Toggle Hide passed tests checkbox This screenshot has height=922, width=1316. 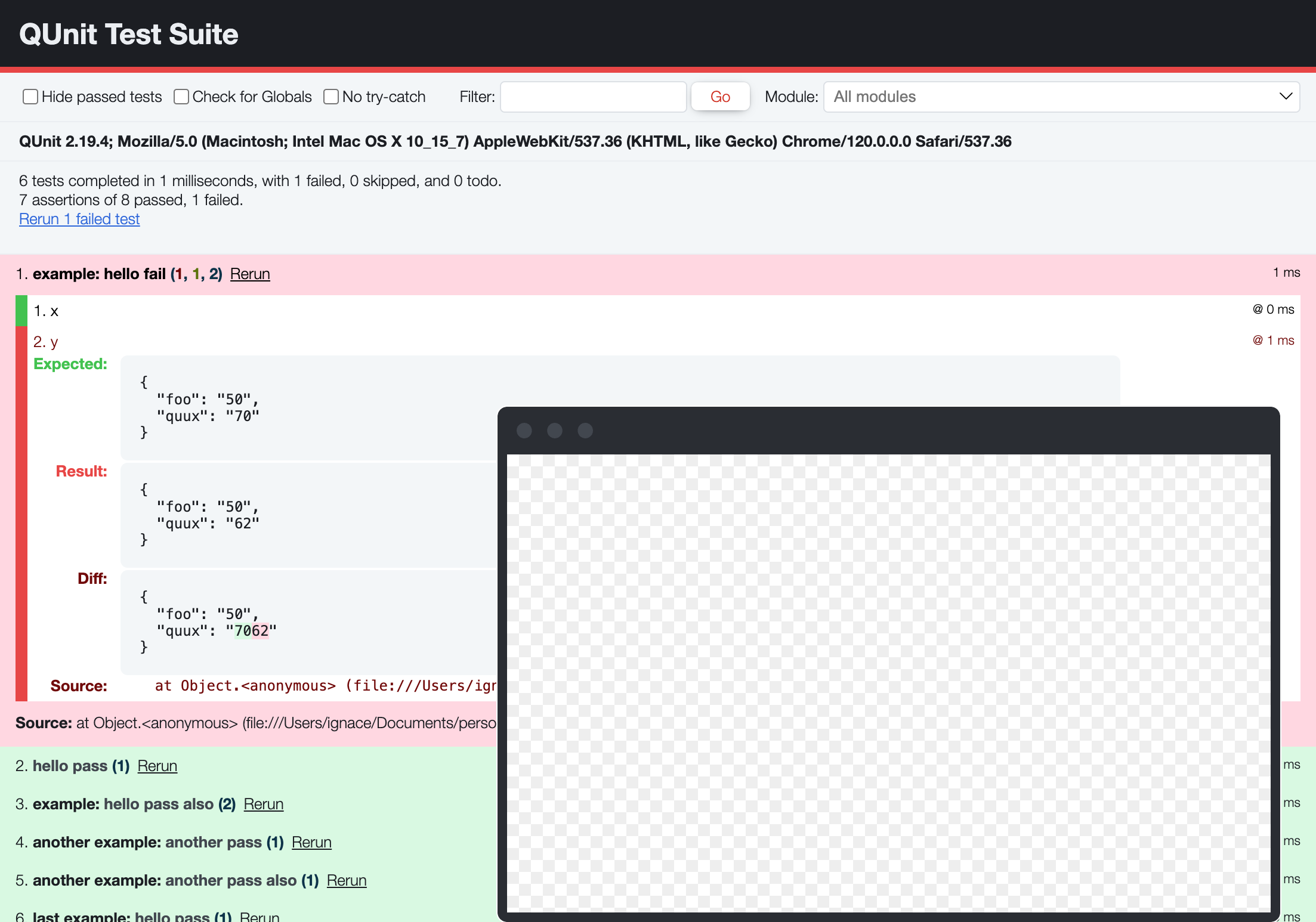pos(30,97)
